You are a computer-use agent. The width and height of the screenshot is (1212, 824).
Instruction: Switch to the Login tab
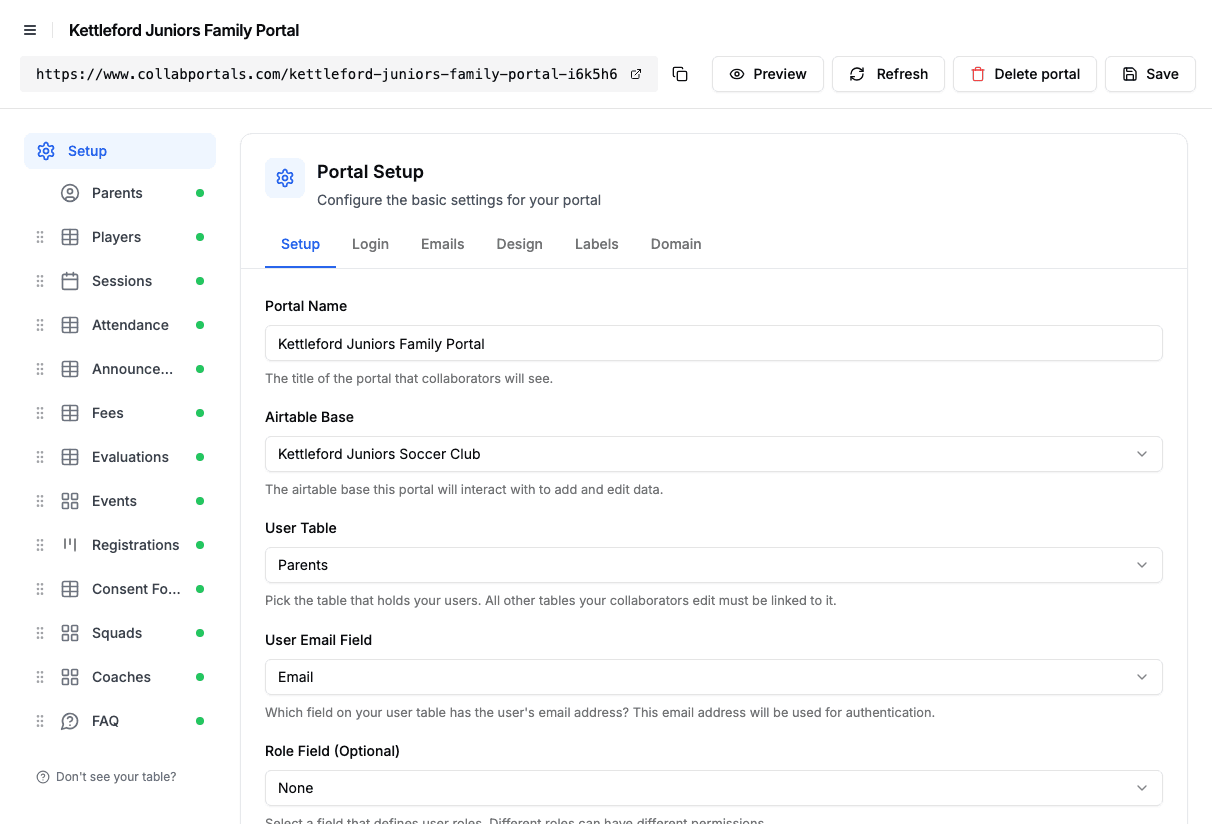point(370,244)
